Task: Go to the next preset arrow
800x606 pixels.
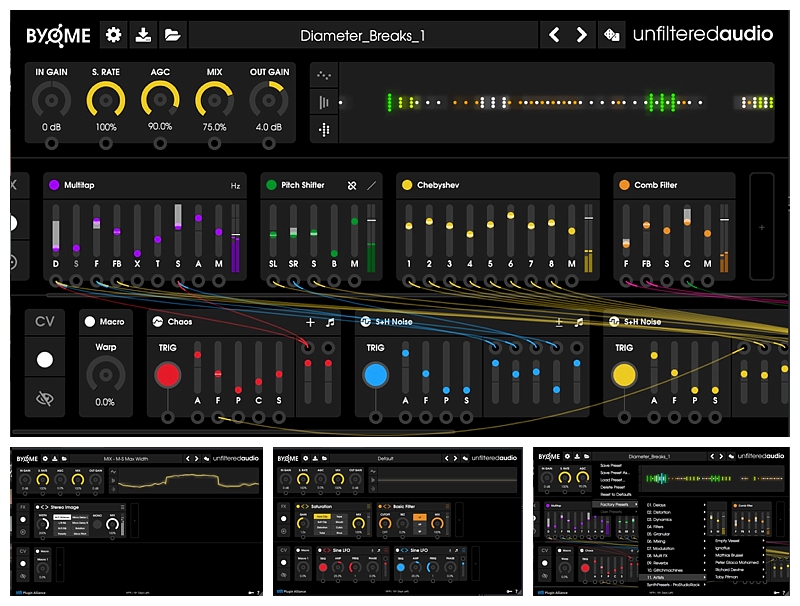Action: tap(581, 35)
